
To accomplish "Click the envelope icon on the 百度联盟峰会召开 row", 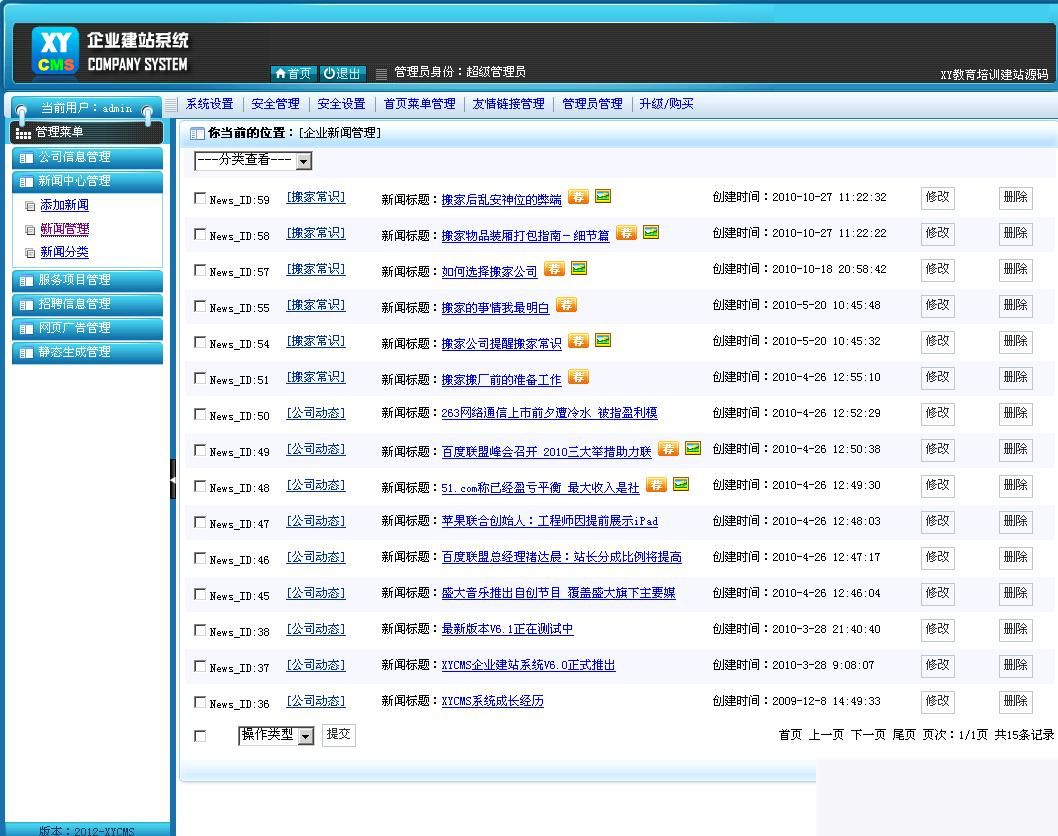I will [x=692, y=449].
